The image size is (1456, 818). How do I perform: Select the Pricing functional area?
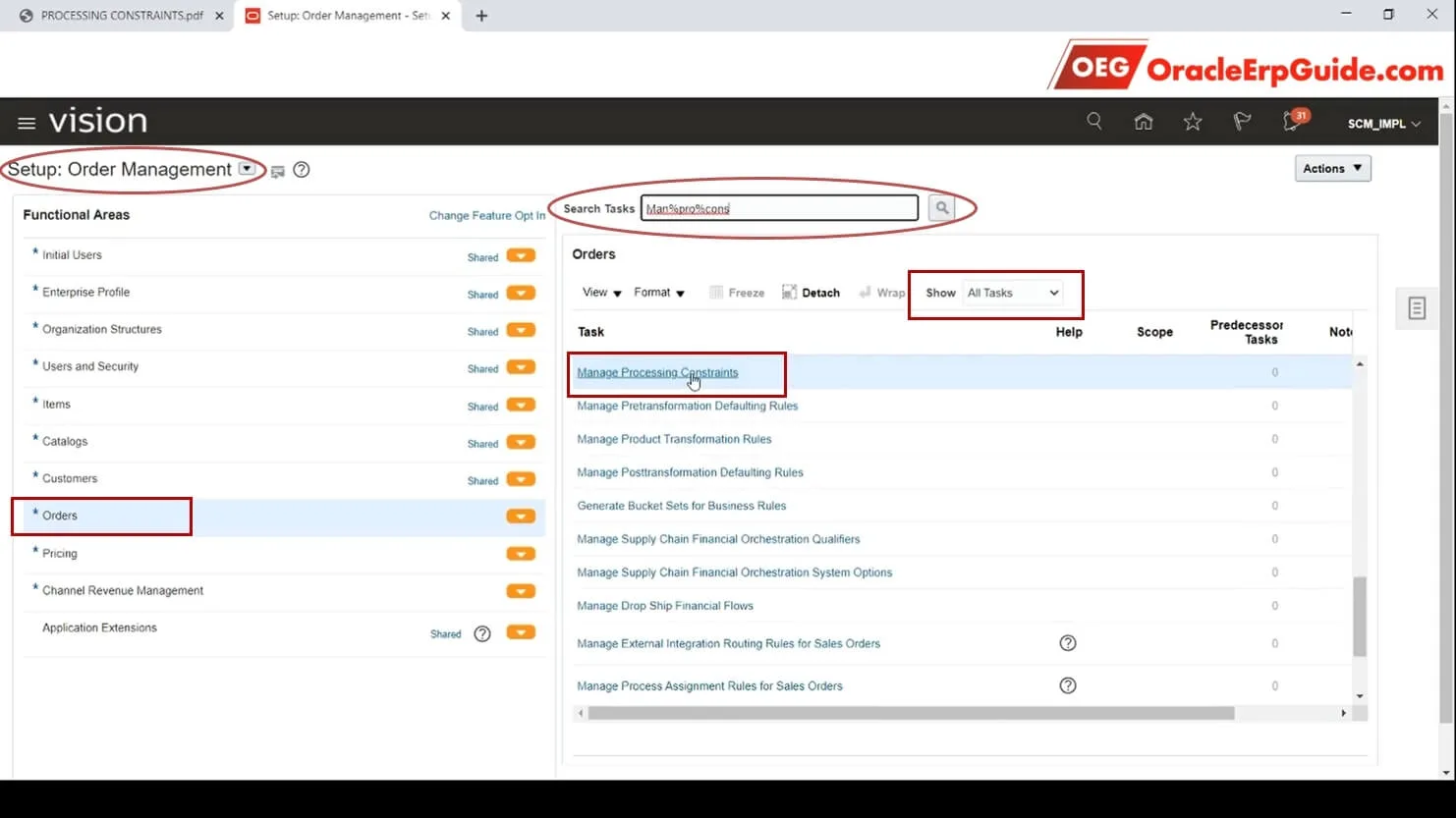tap(60, 554)
